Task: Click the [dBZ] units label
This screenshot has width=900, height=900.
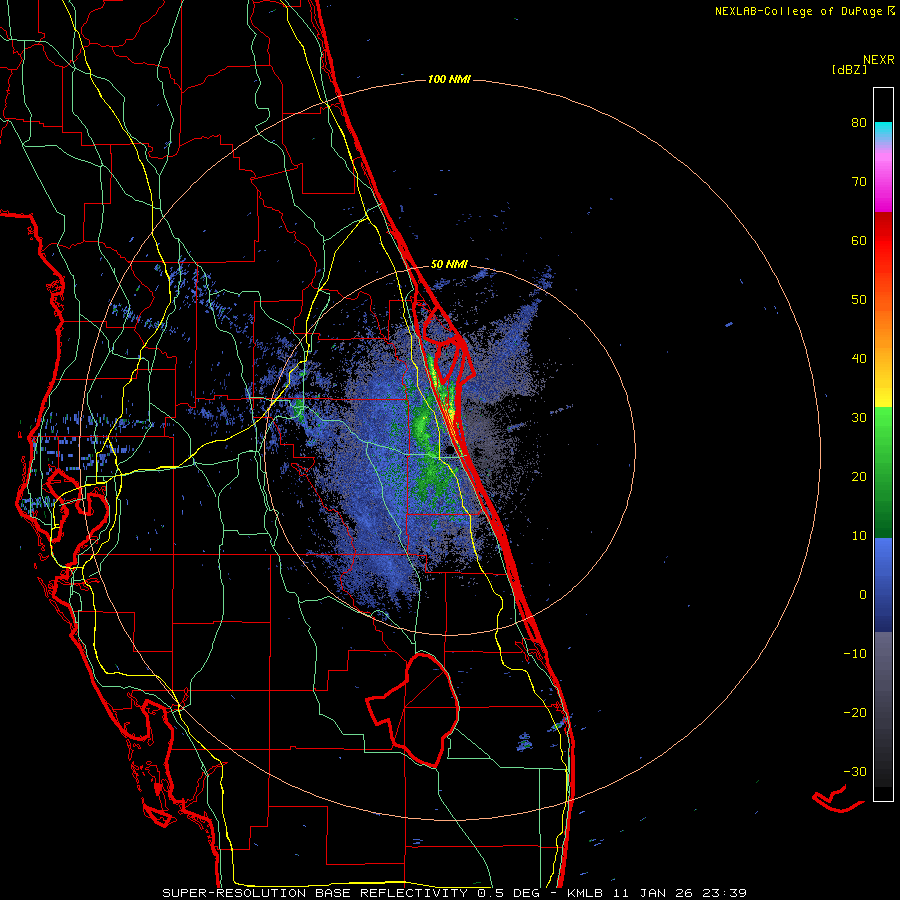Action: tap(849, 70)
